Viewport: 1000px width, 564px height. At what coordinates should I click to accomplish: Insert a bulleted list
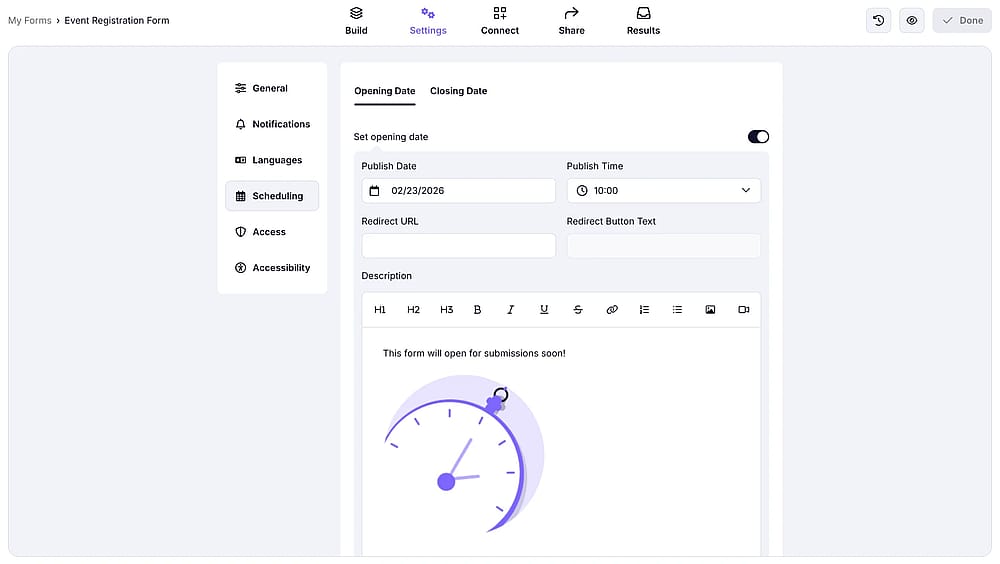click(677, 309)
